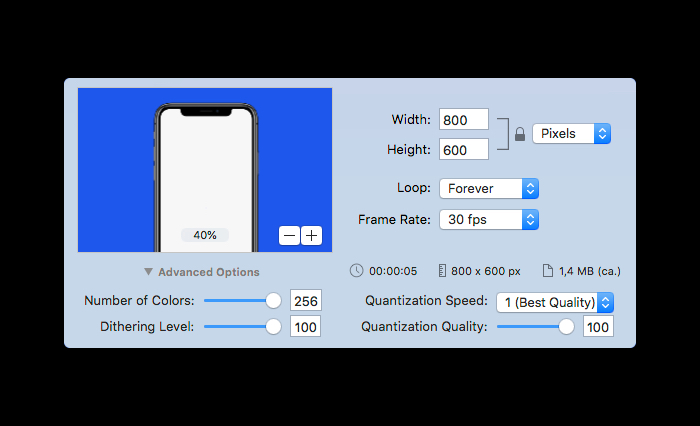The image size is (700, 426).
Task: Click the Height input field
Action: pos(464,149)
